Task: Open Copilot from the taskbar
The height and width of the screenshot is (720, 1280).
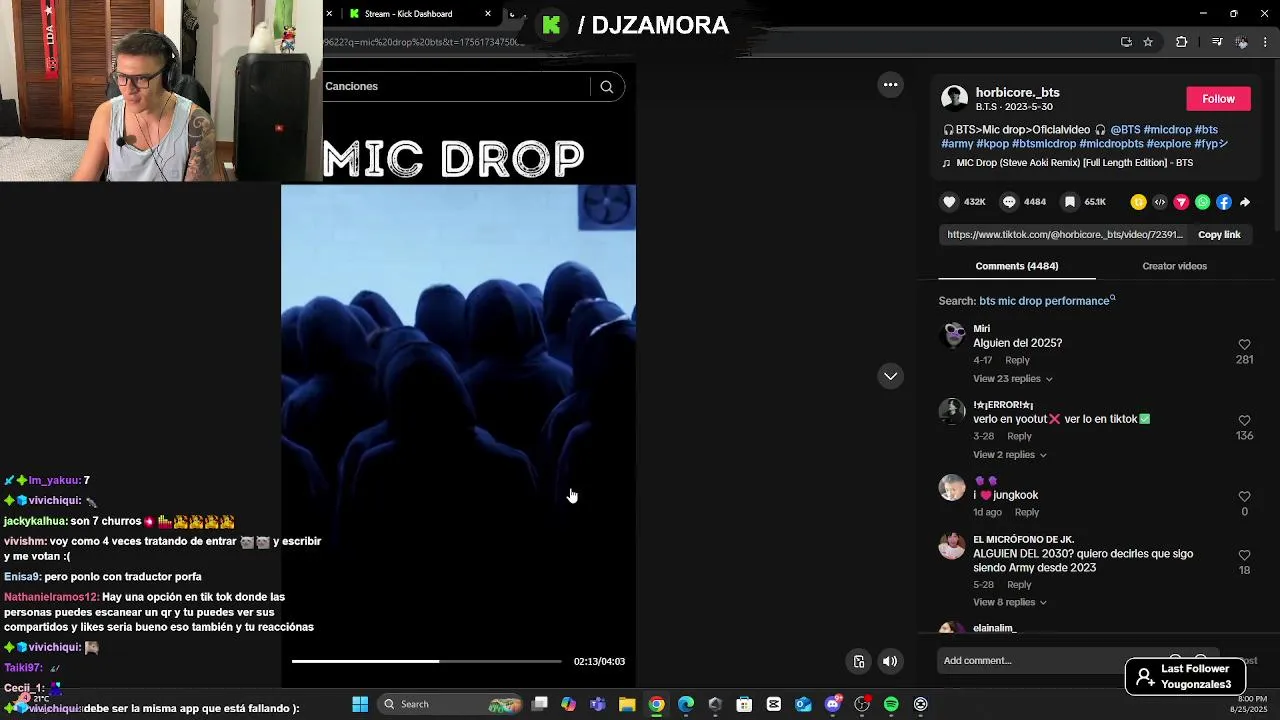Action: [568, 704]
